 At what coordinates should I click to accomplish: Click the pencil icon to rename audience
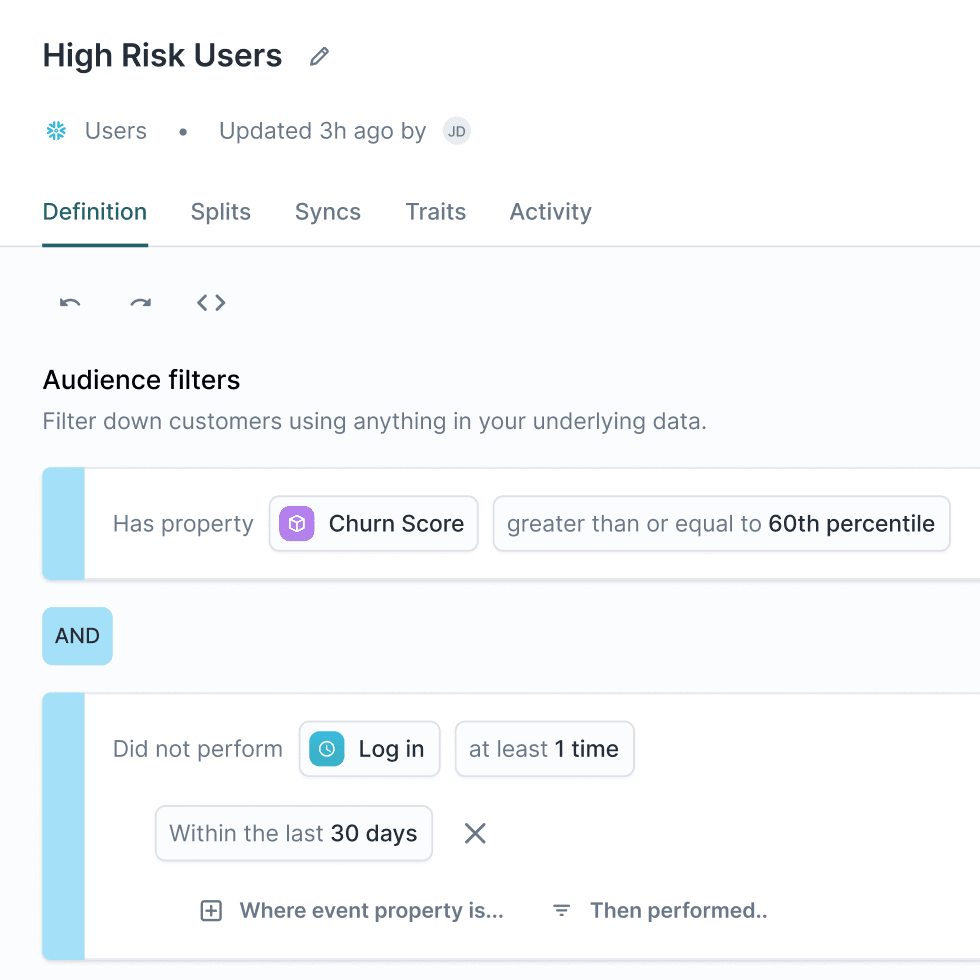pyautogui.click(x=319, y=56)
